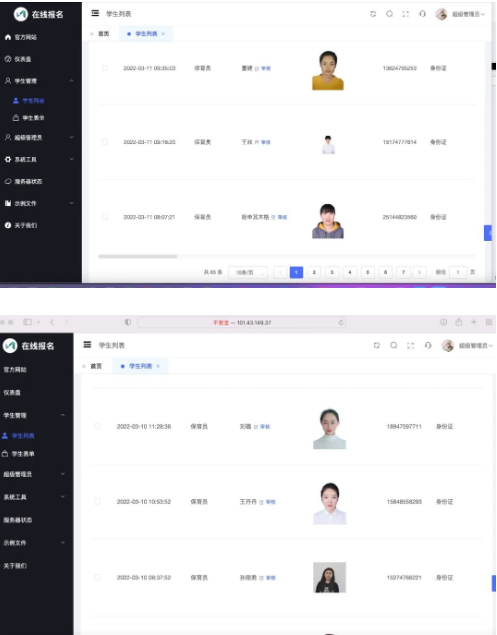Click the cloud icon beside 服务器状态

coord(8,181)
